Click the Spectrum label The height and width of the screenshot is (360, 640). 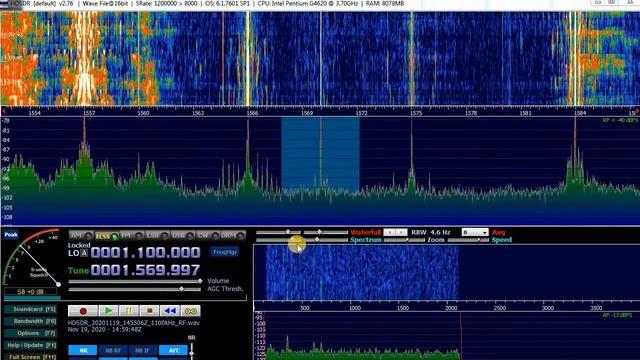point(366,240)
